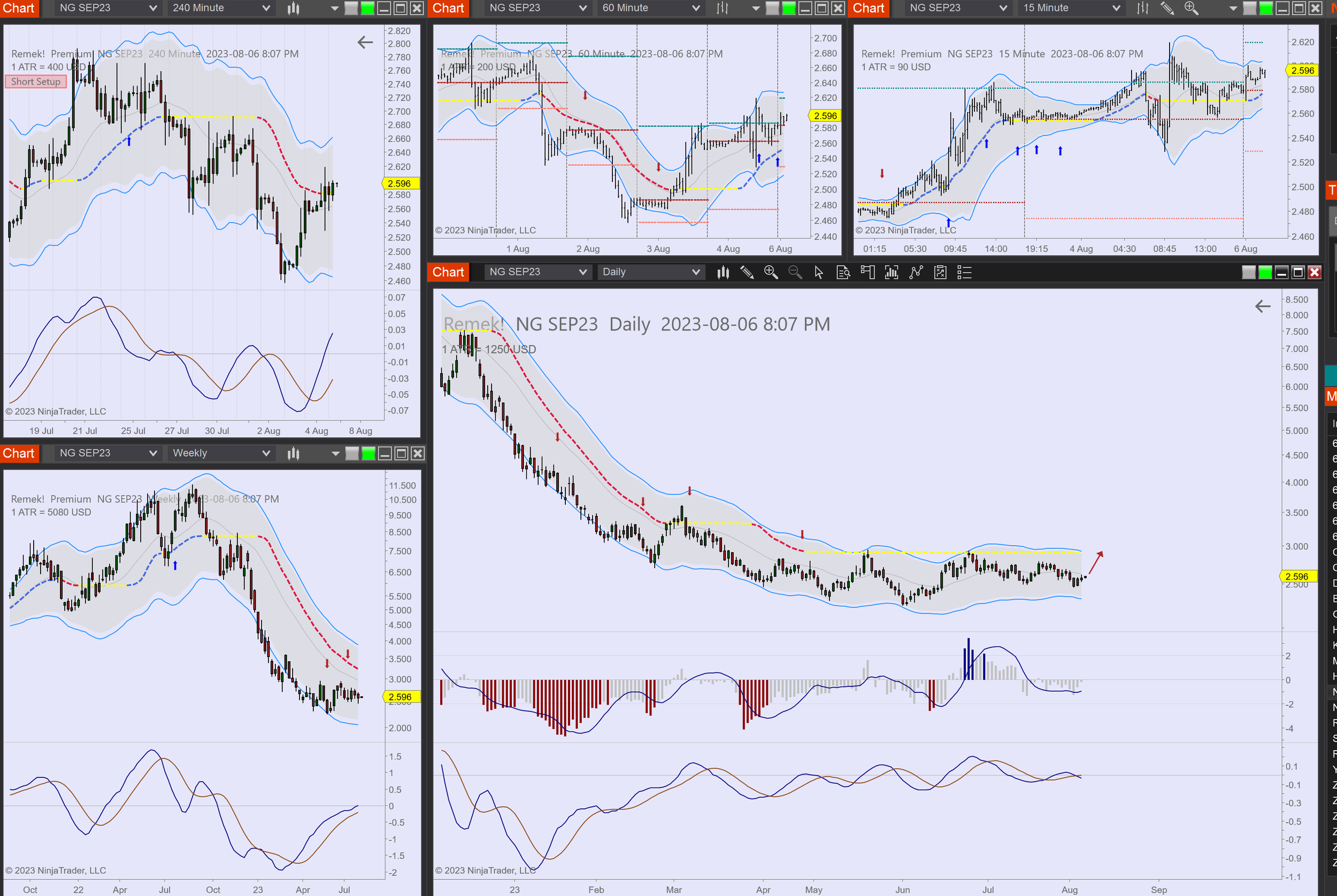This screenshot has height=896, width=1337.
Task: Open the Data Box icon in Daily chart
Action: coord(843,273)
